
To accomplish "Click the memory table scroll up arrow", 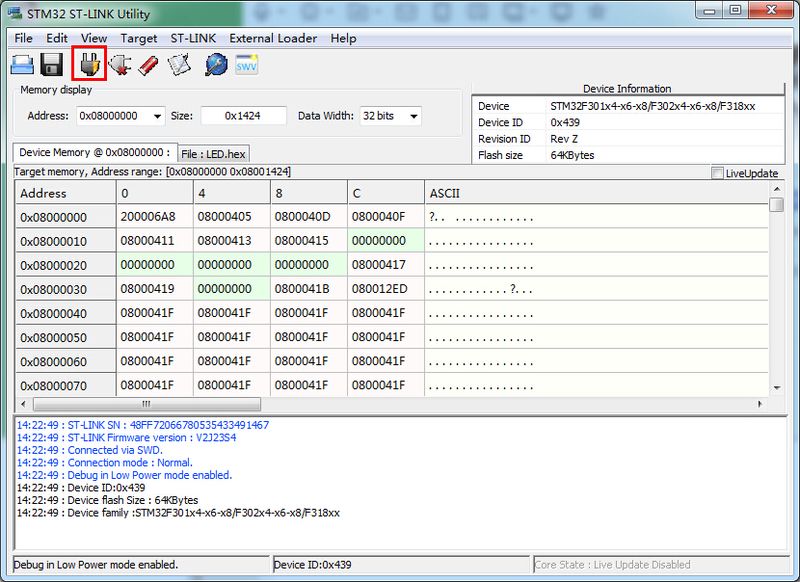I will click(x=777, y=189).
